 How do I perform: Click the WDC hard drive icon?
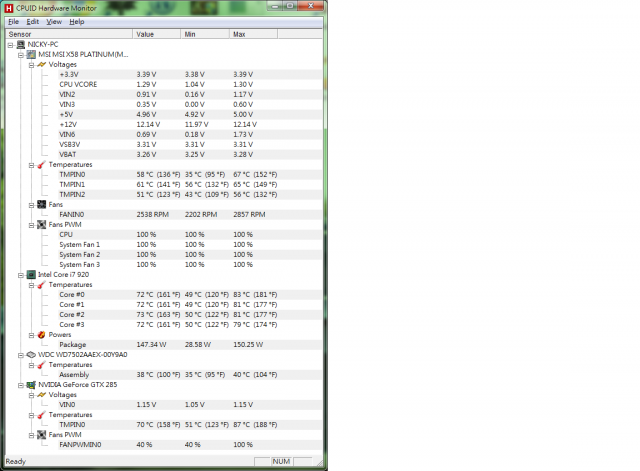tap(31, 355)
